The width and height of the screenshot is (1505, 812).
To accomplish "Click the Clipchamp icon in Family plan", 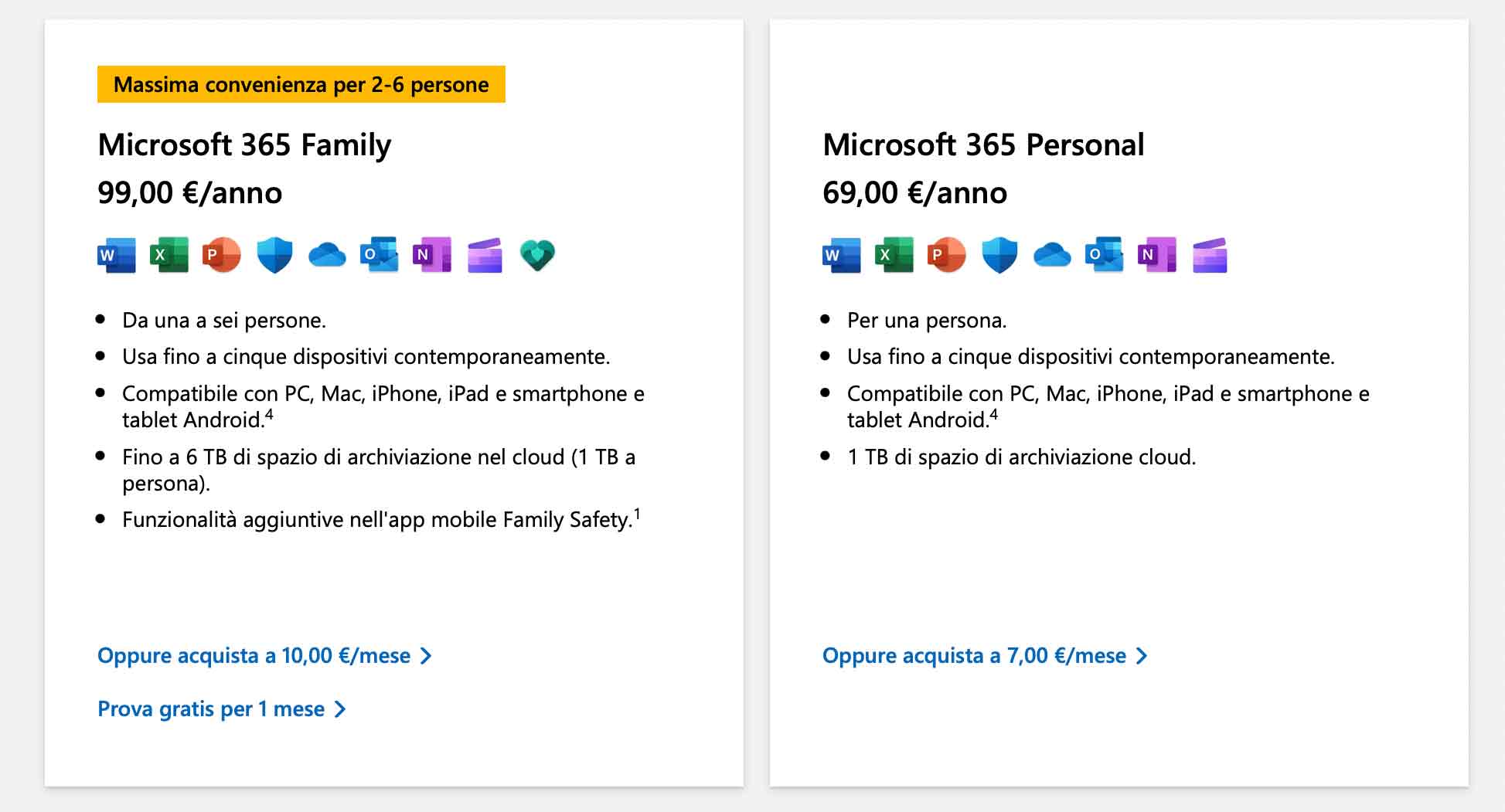I will pyautogui.click(x=485, y=255).
